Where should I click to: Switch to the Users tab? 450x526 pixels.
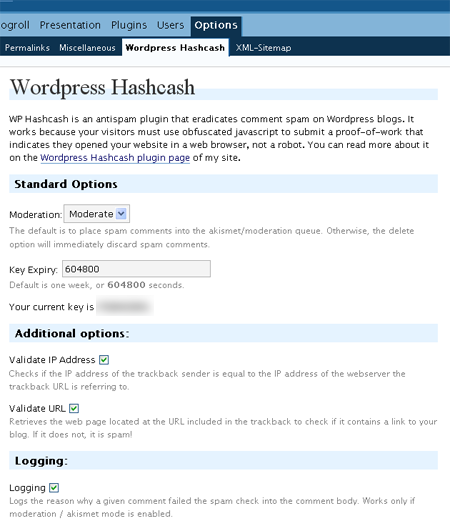(x=170, y=25)
